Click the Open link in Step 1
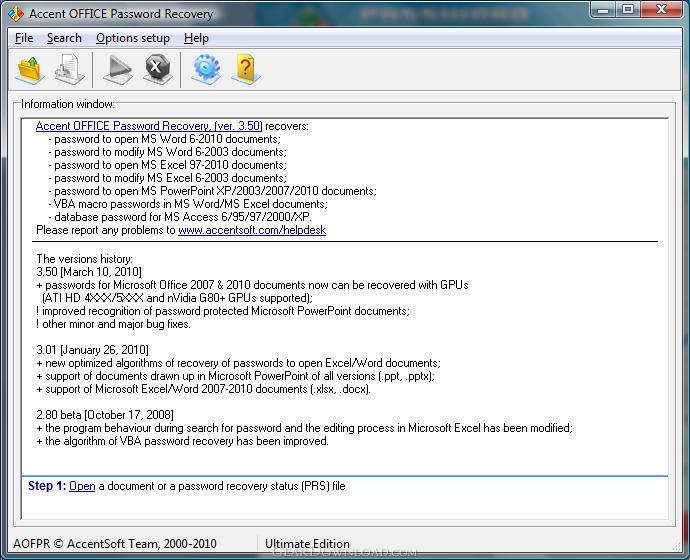Viewport: 690px width, 560px height. pyautogui.click(x=82, y=486)
